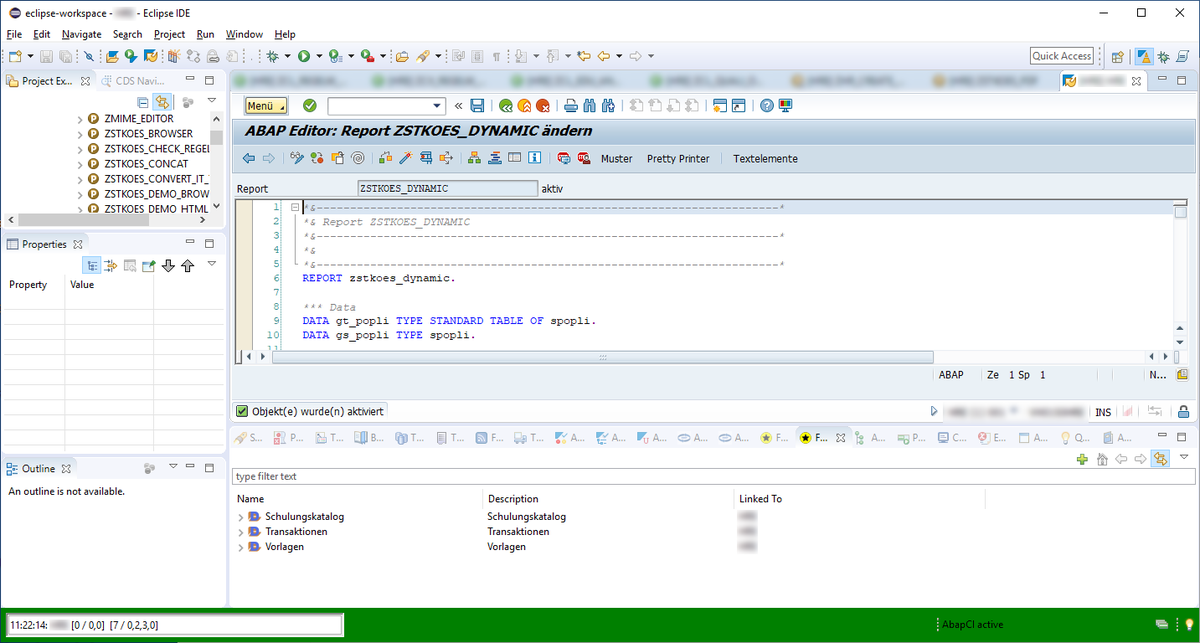Click the Display/Change glasses-pencil icon
The width and height of the screenshot is (1200, 643).
coord(297,158)
